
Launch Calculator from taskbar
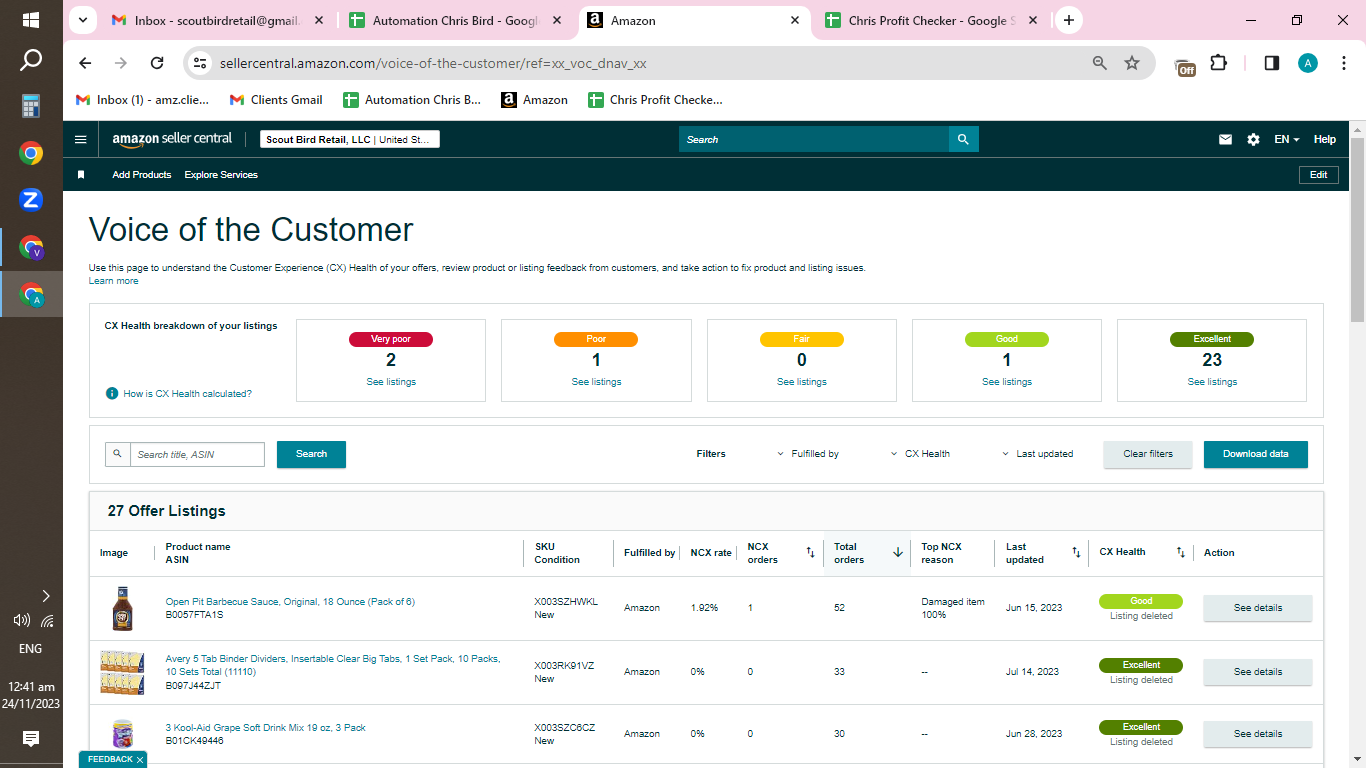click(31, 106)
